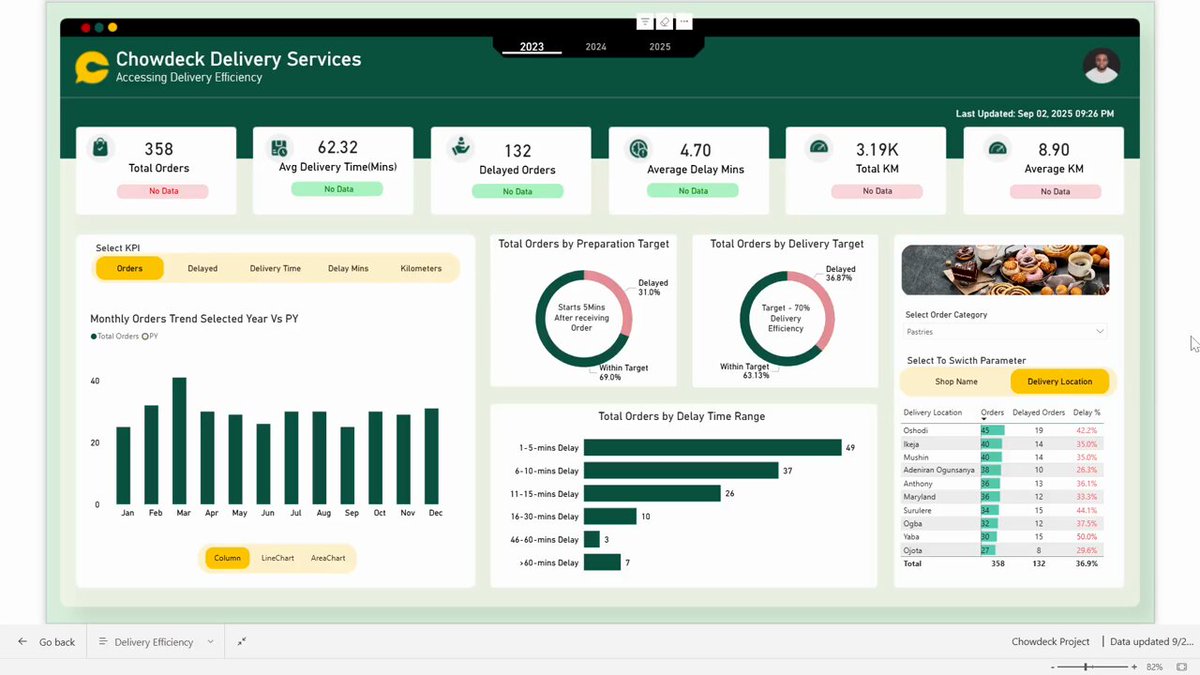Viewport: 1200px width, 675px height.
Task: Select the 2023 year tab
Action: pos(532,47)
